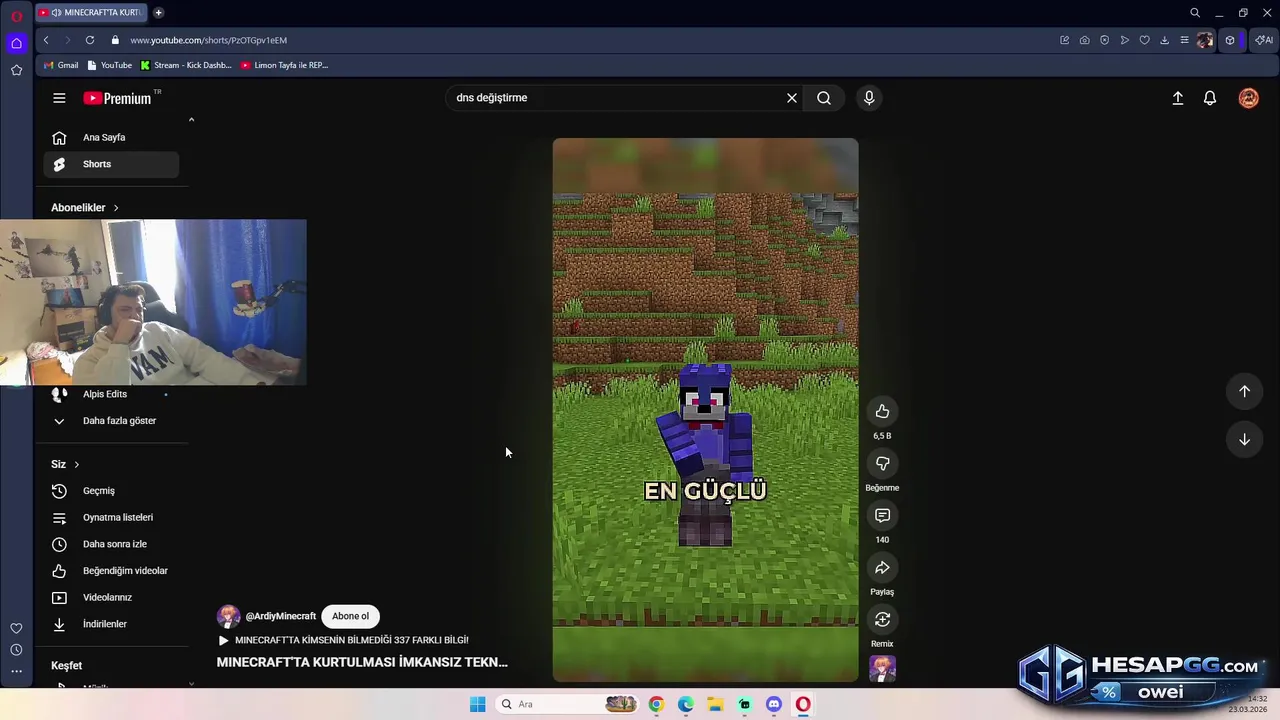Click the taskbar Ara search box
Viewport: 1280px width, 720px height.
pos(568,704)
